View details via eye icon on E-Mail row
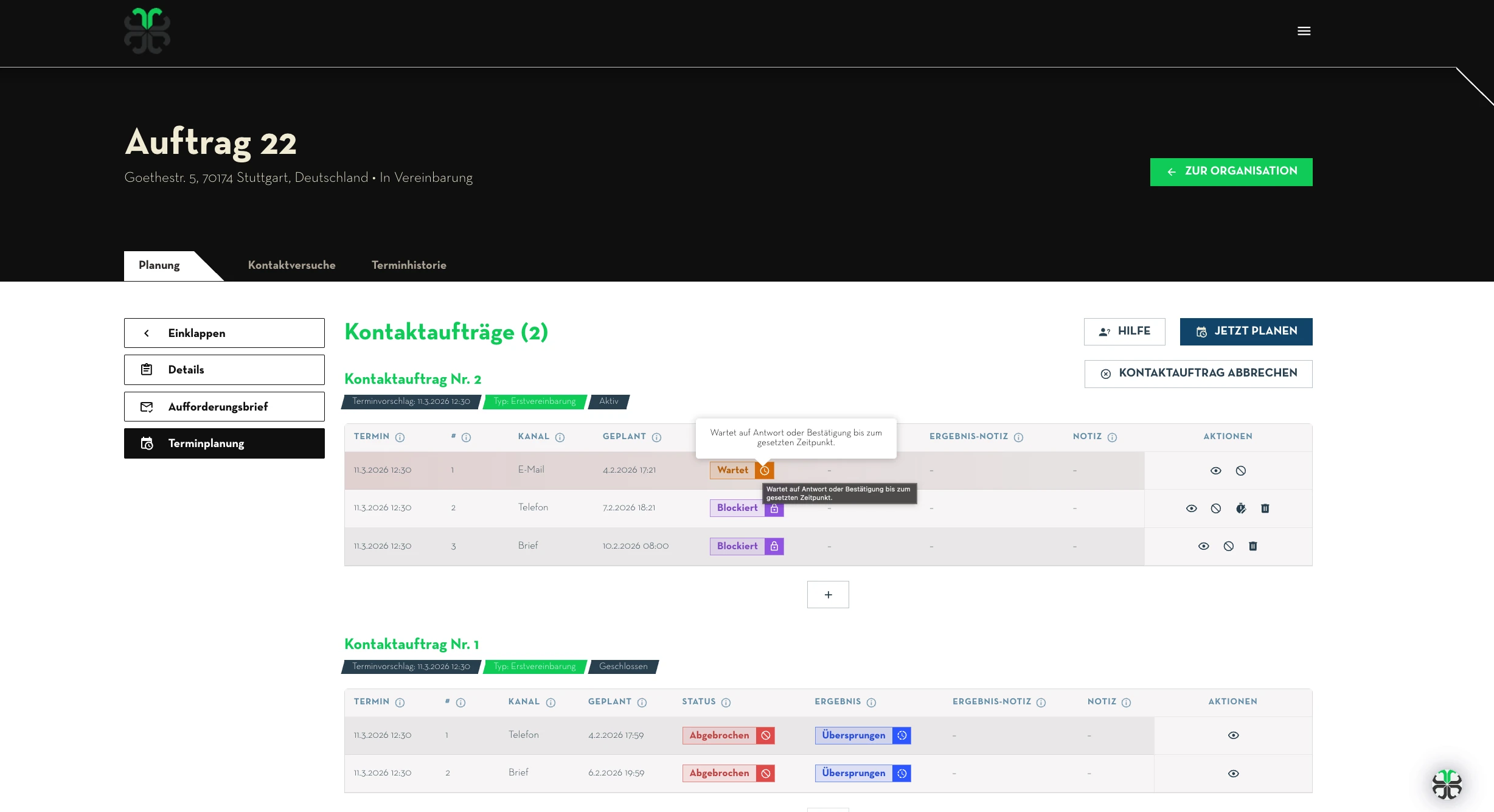 (1215, 470)
